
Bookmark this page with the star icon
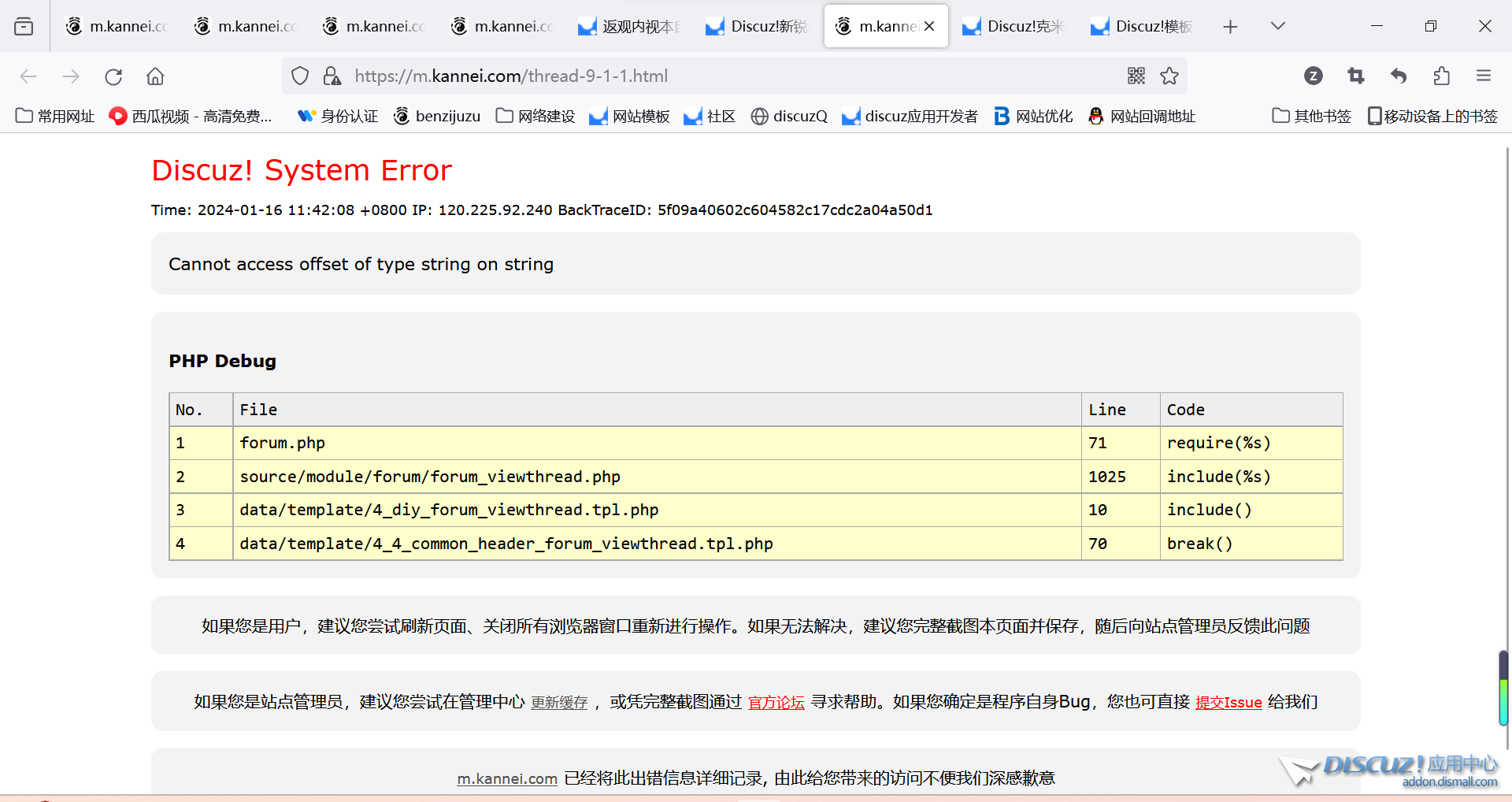point(1169,76)
